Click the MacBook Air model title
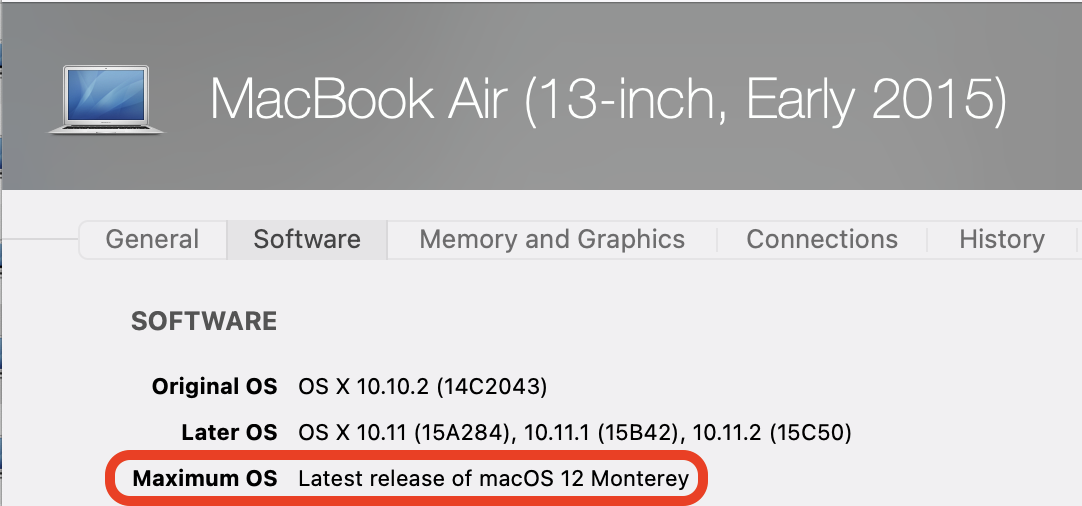1082x506 pixels. click(x=607, y=100)
